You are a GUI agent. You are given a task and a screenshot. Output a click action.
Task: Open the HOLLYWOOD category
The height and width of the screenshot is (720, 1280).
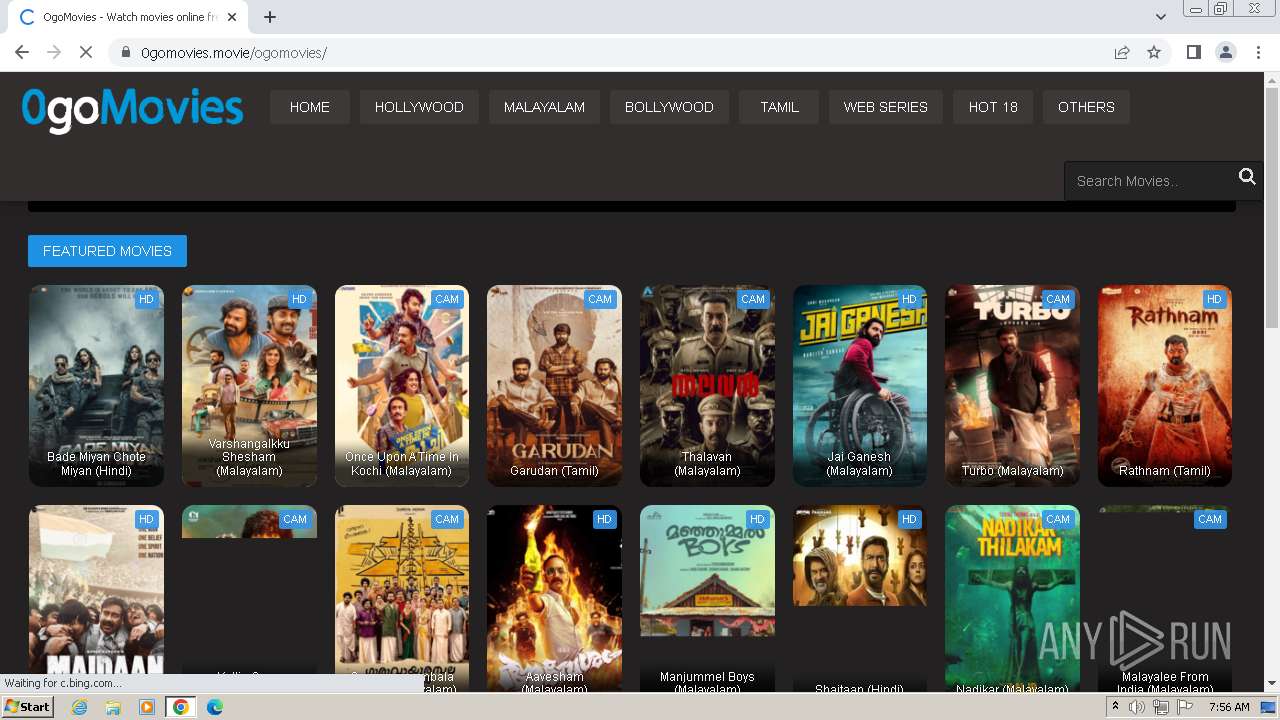pos(419,107)
